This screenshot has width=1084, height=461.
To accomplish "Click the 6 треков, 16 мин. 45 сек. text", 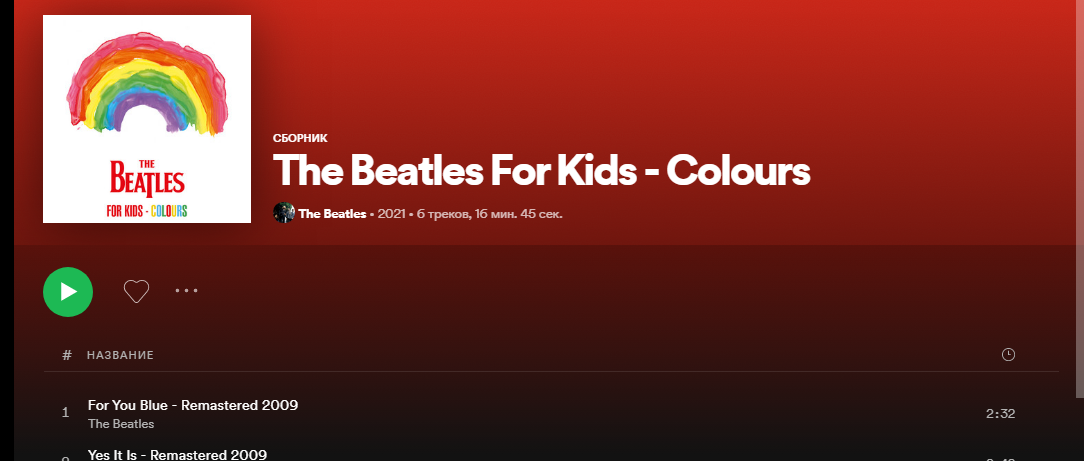I will [x=489, y=214].
